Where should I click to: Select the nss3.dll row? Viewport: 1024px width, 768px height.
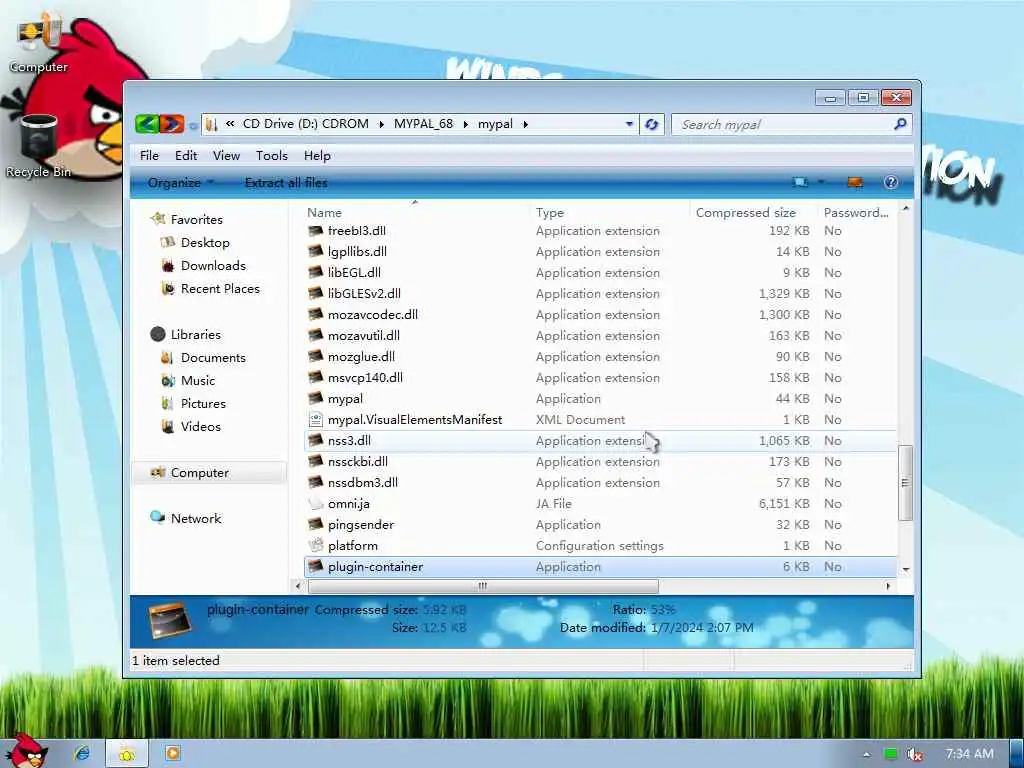[x=601, y=441]
